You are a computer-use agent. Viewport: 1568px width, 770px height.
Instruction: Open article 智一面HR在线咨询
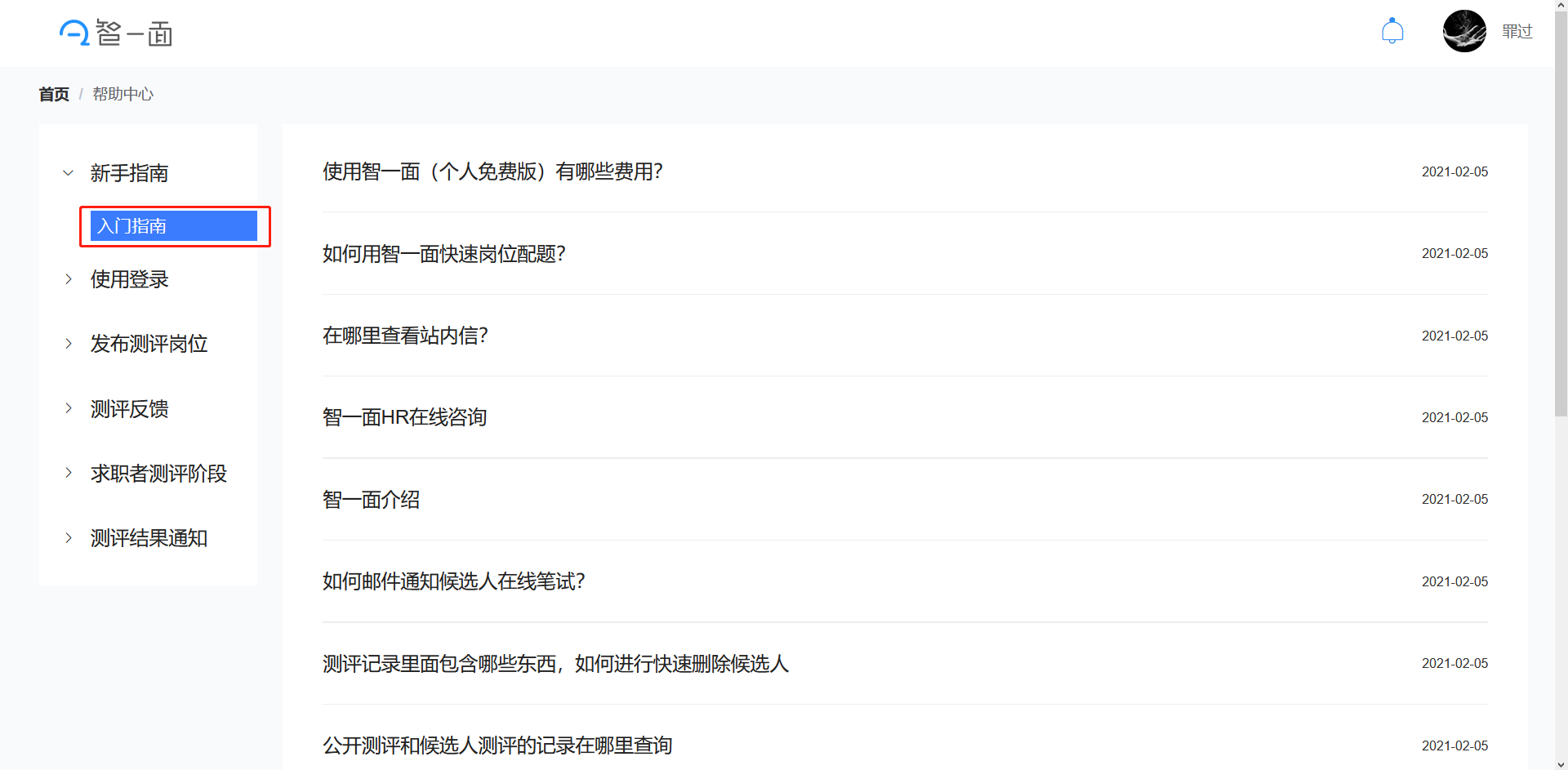[405, 417]
